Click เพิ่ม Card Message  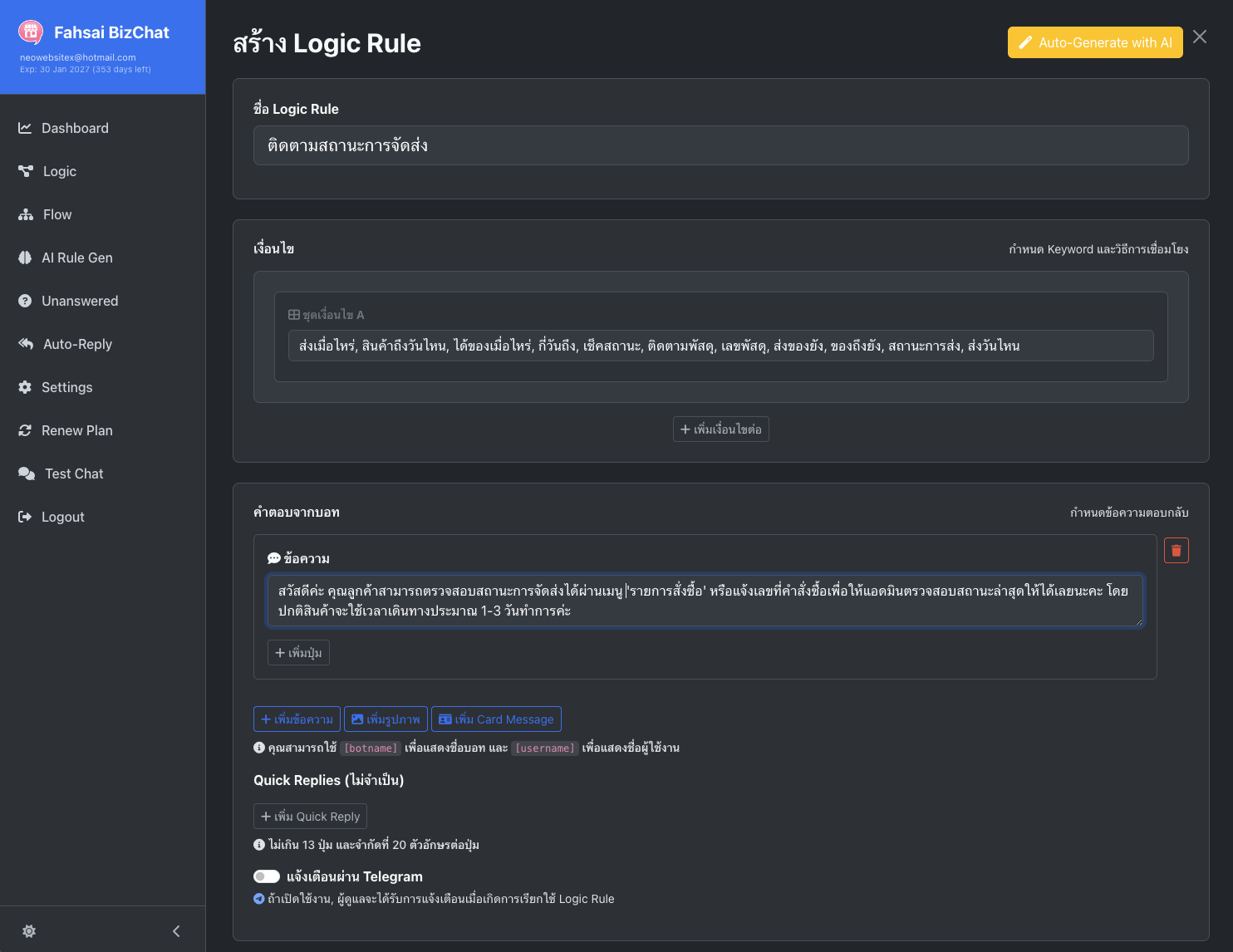(496, 719)
